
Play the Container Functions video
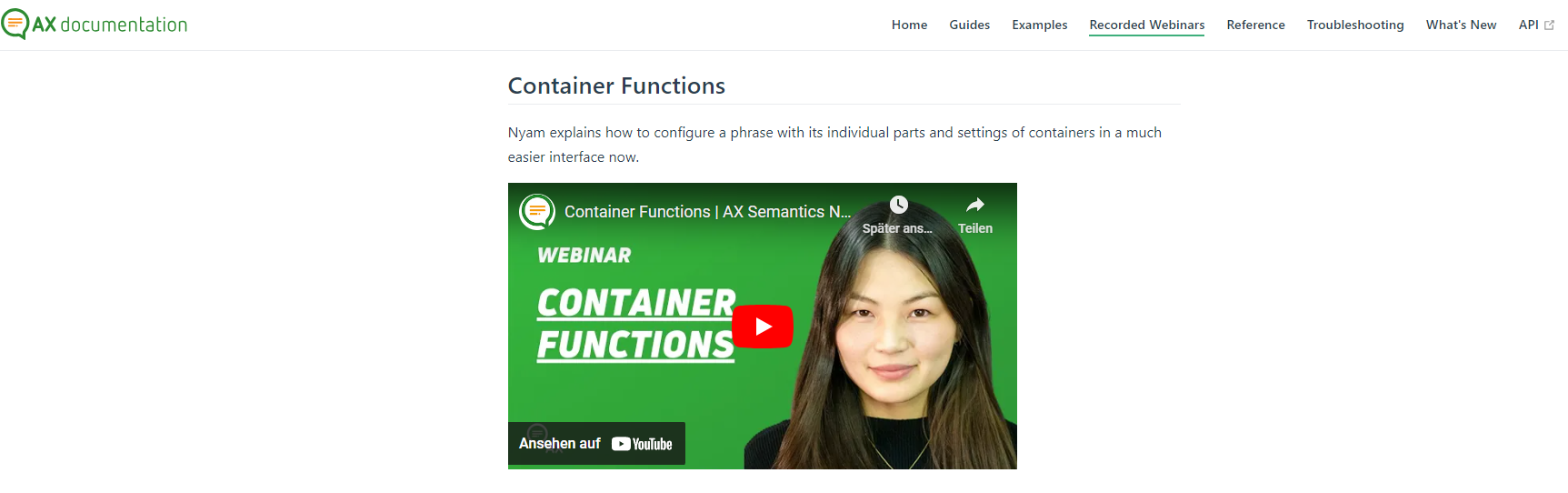tap(763, 327)
